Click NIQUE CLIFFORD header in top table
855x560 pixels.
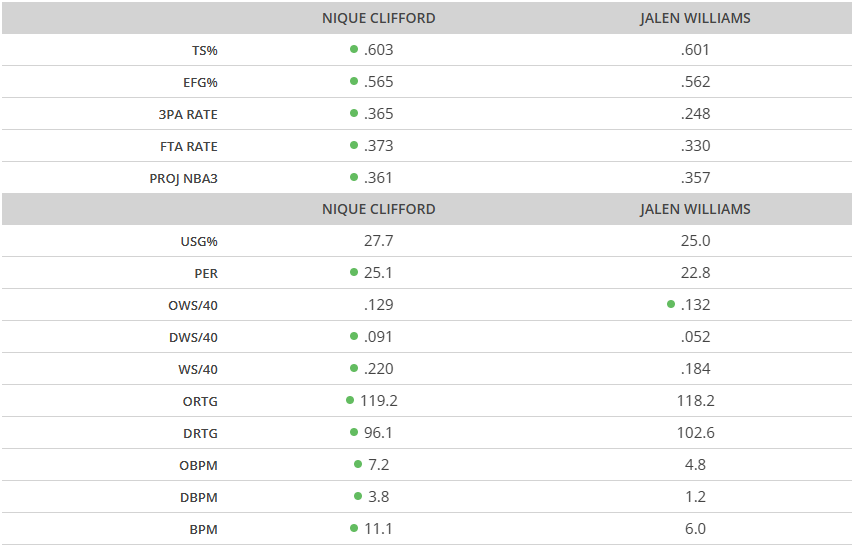378,18
